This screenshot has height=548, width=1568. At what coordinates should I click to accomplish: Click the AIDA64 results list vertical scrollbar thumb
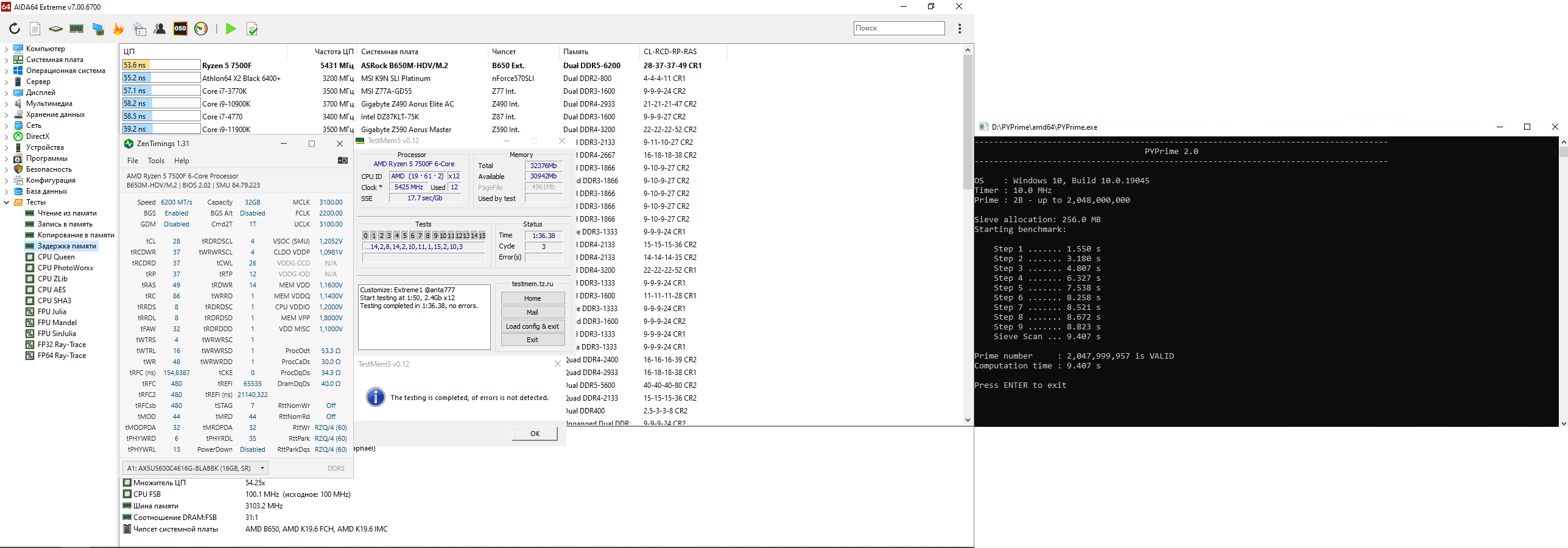click(968, 122)
